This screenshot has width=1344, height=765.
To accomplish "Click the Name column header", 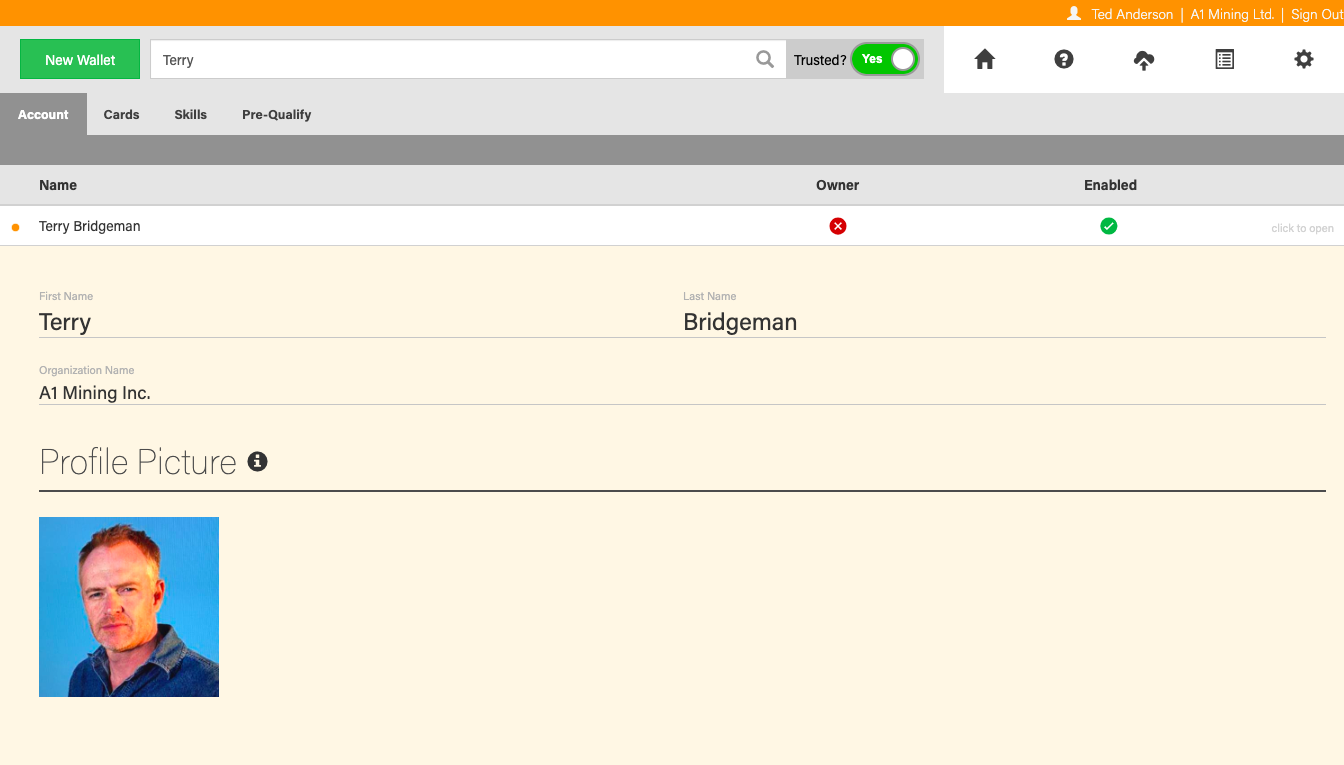I will (x=58, y=185).
